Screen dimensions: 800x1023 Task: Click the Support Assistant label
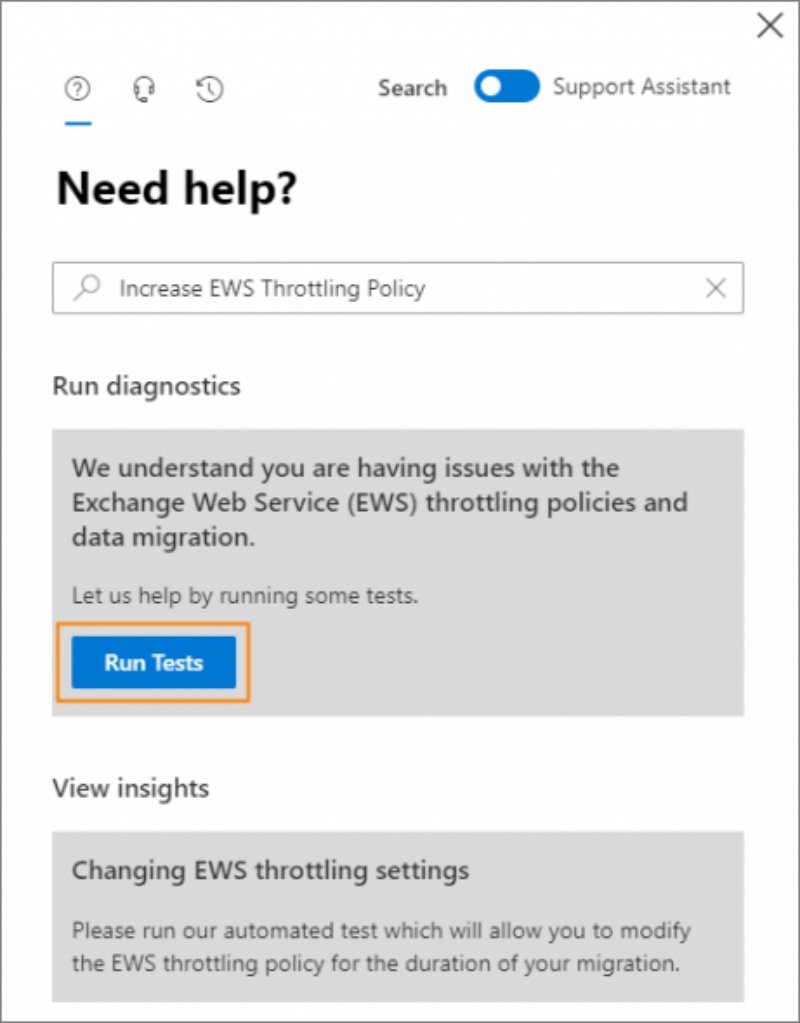pos(641,87)
